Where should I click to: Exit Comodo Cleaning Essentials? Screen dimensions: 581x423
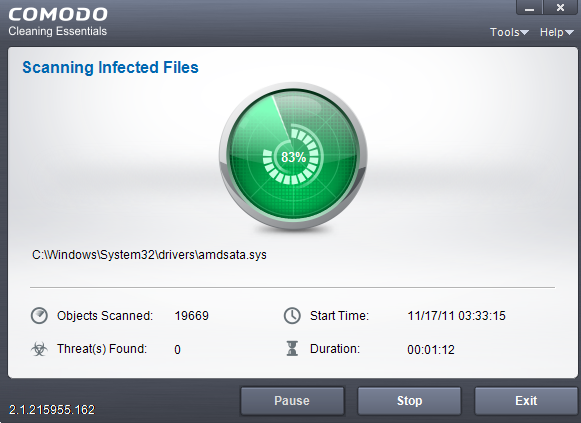(526, 401)
